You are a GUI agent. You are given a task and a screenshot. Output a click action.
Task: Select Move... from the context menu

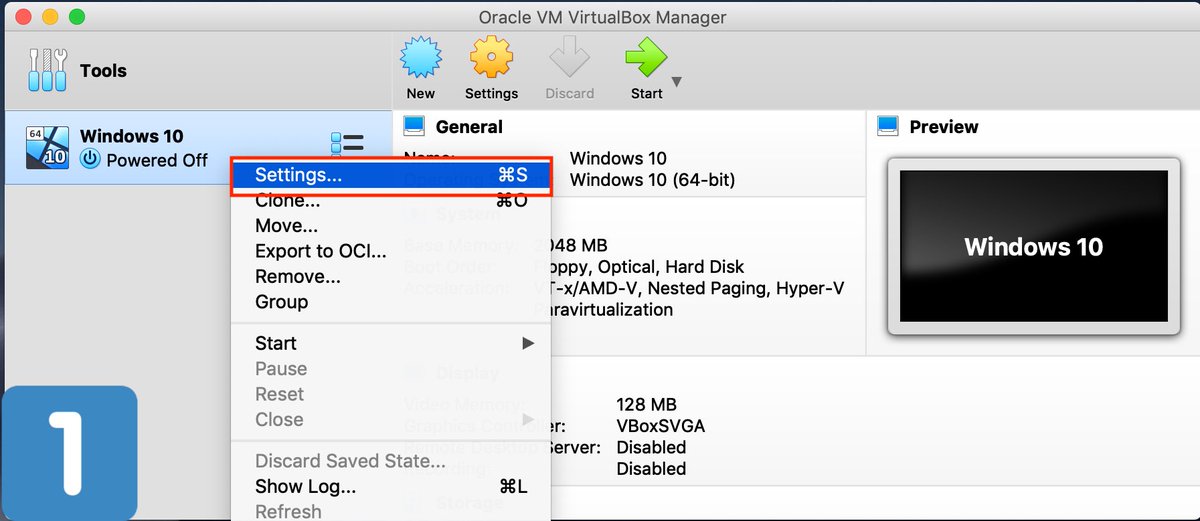click(390, 226)
